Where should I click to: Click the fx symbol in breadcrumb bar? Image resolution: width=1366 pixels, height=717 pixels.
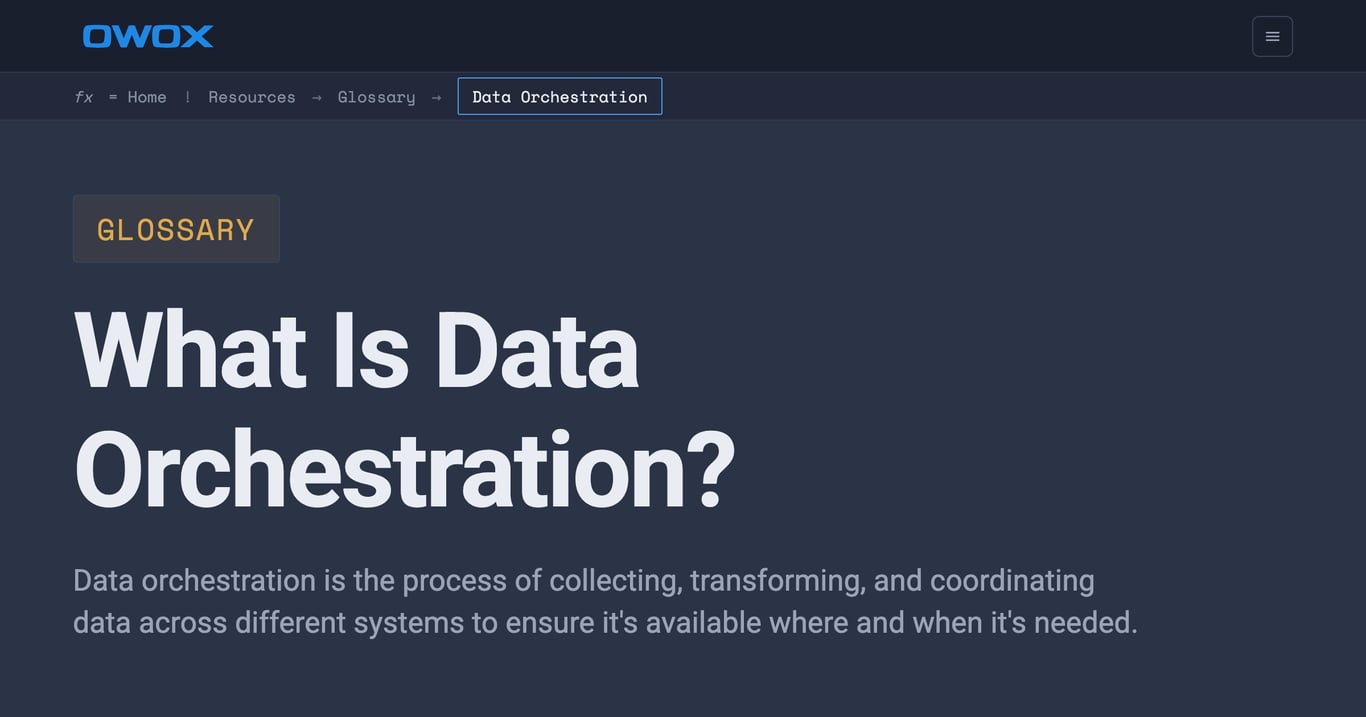pos(84,97)
